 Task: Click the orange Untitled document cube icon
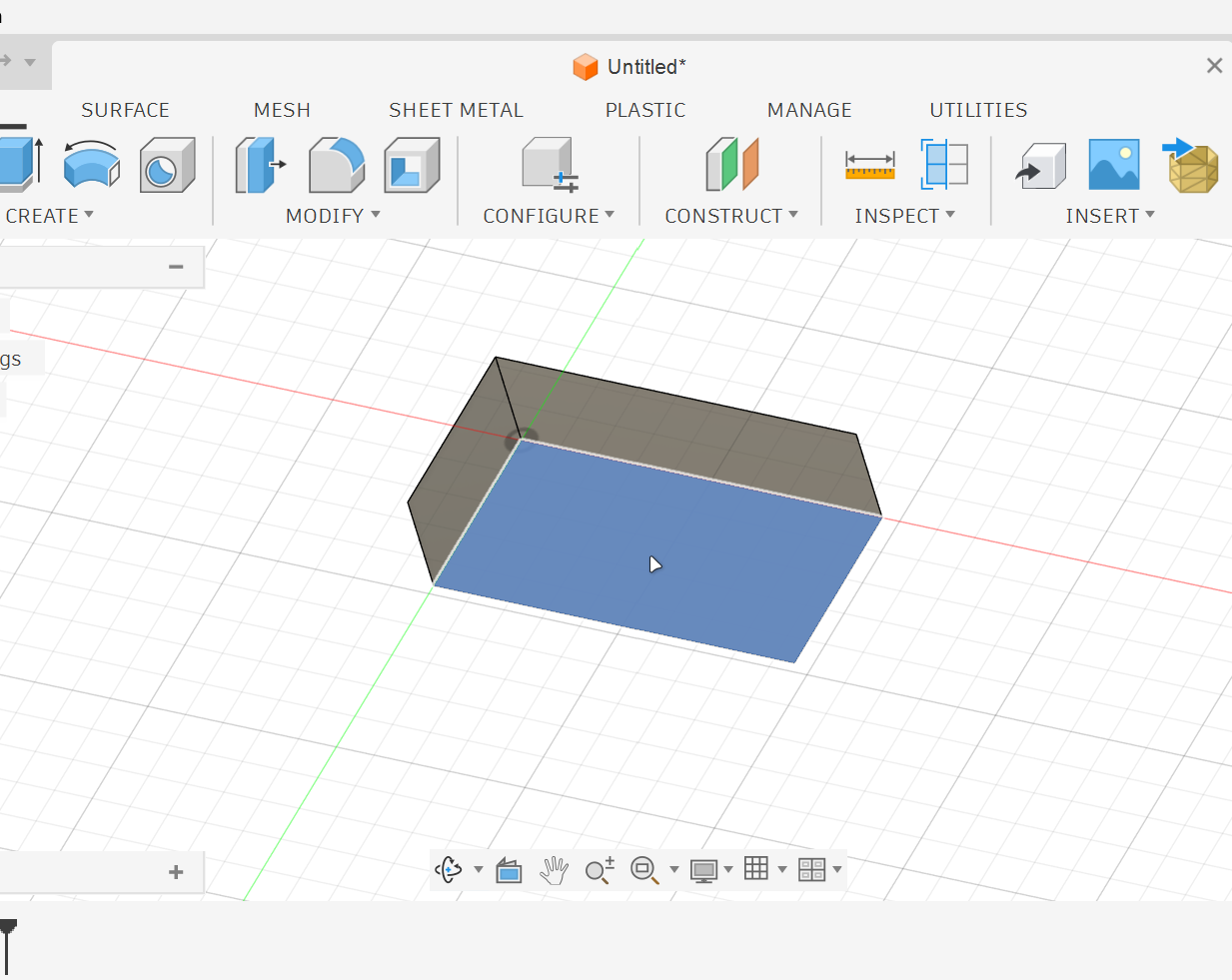pos(586,67)
